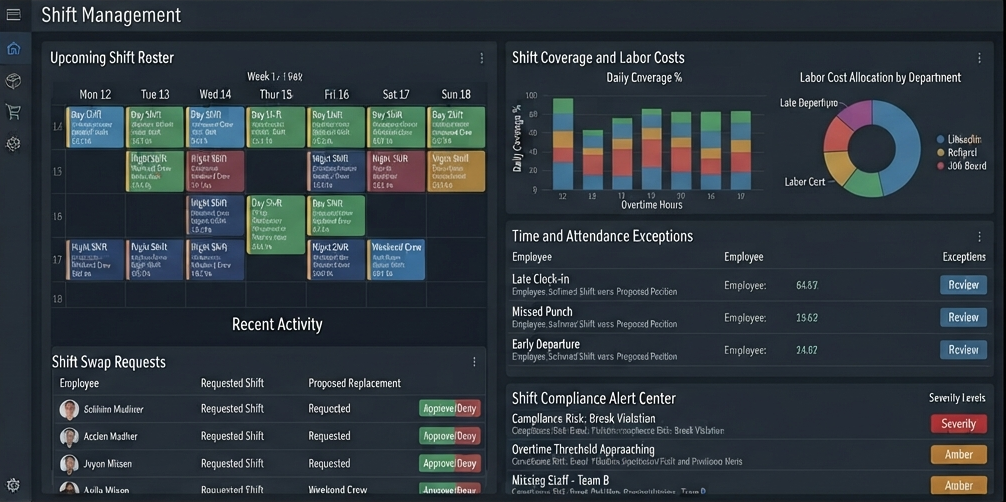Click 'Overtime Threshold Approaching' alert text
The height and width of the screenshot is (502, 1006).
coord(583,449)
